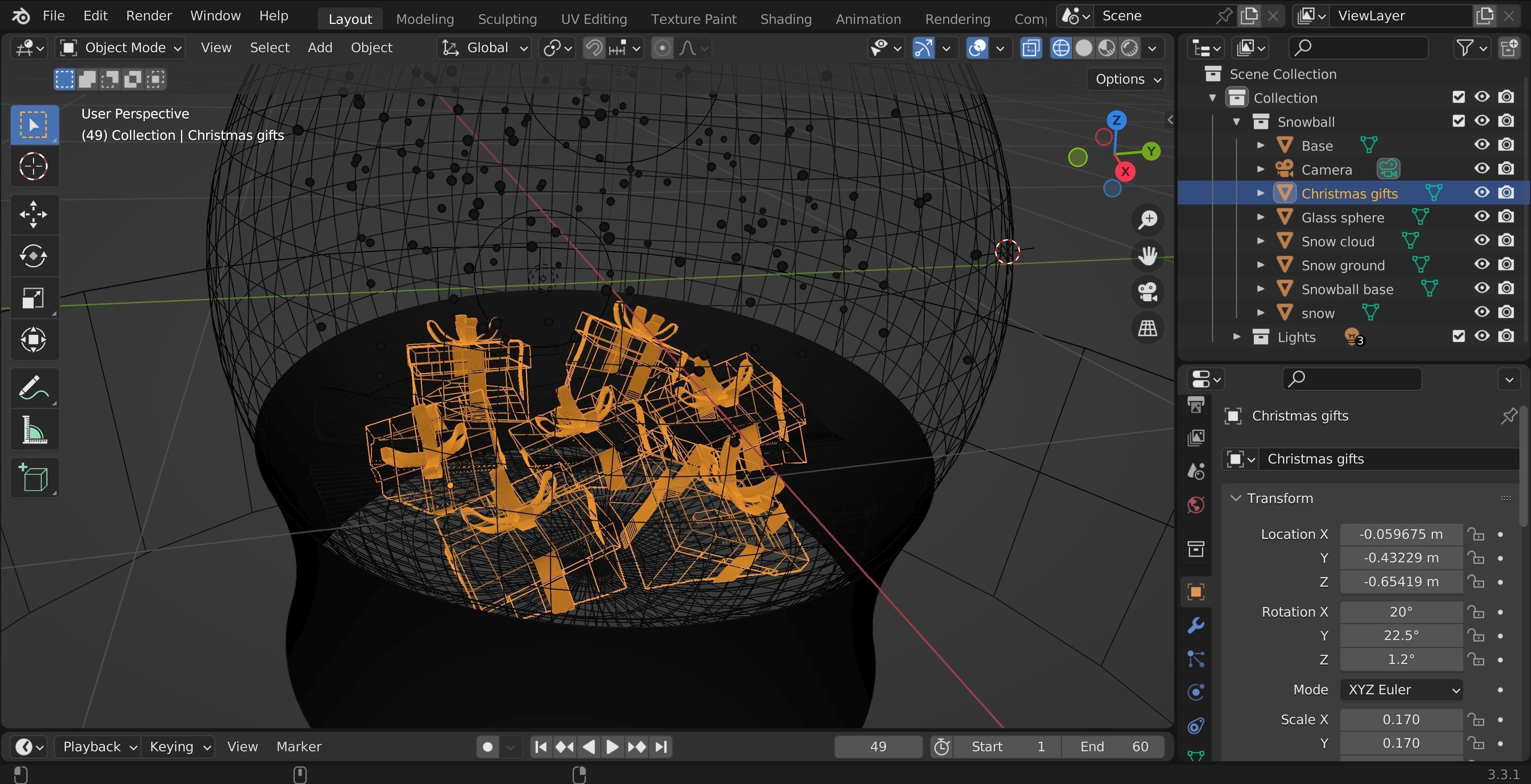The image size is (1531, 784).
Task: Open the World properties tab
Action: pos(1196,505)
